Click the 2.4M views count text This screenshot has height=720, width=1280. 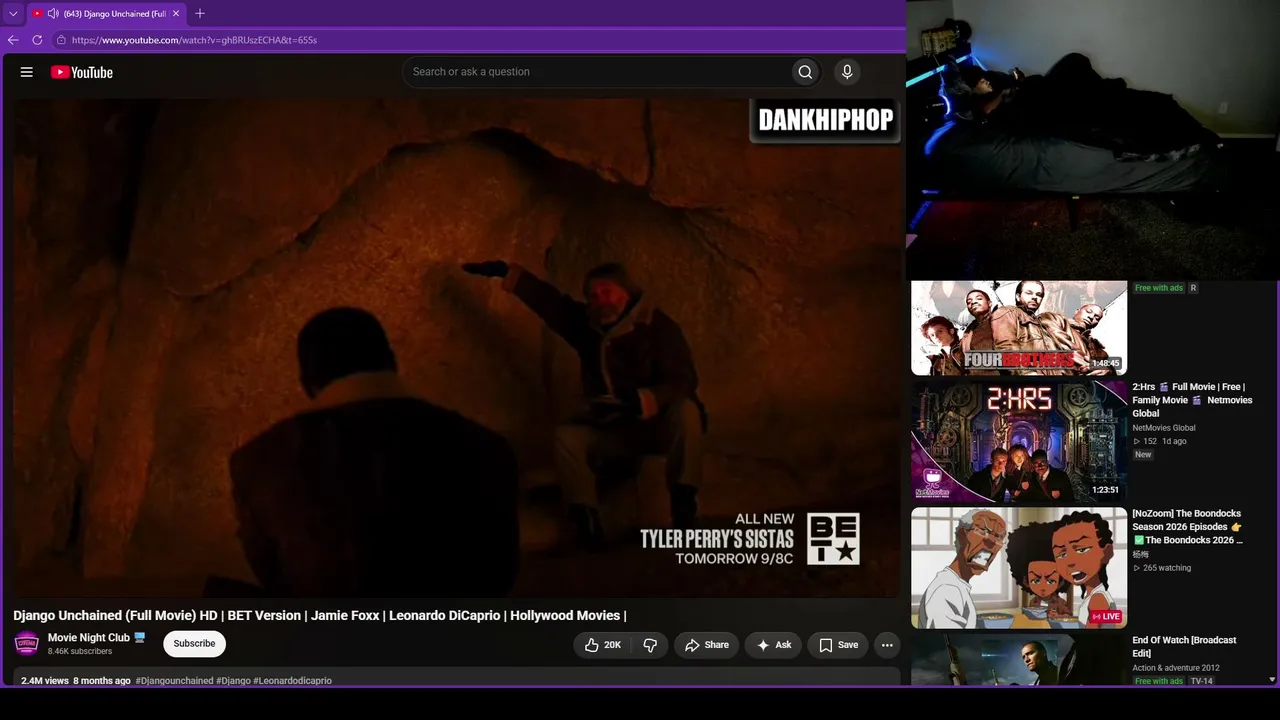45,681
